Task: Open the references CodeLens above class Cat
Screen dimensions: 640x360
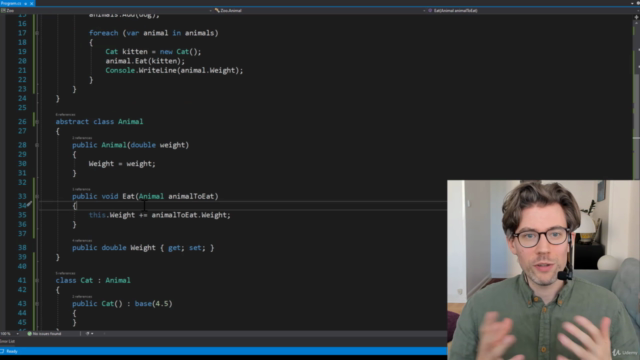Action: 65,273
